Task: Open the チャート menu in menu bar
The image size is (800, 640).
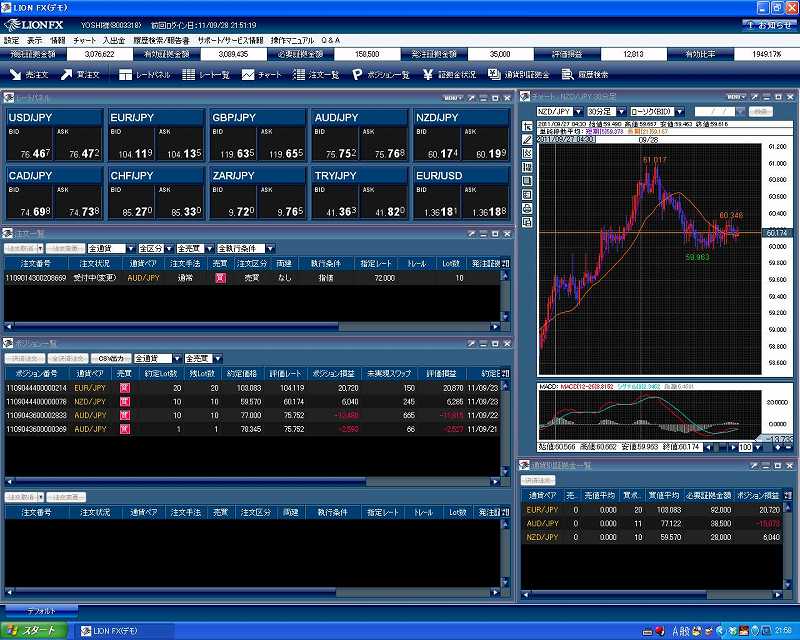Action: click(85, 40)
